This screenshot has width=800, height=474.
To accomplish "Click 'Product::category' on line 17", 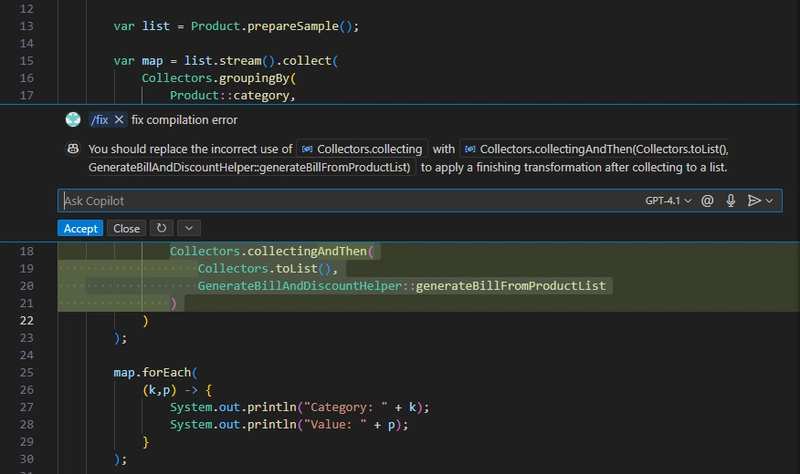I will coord(230,95).
